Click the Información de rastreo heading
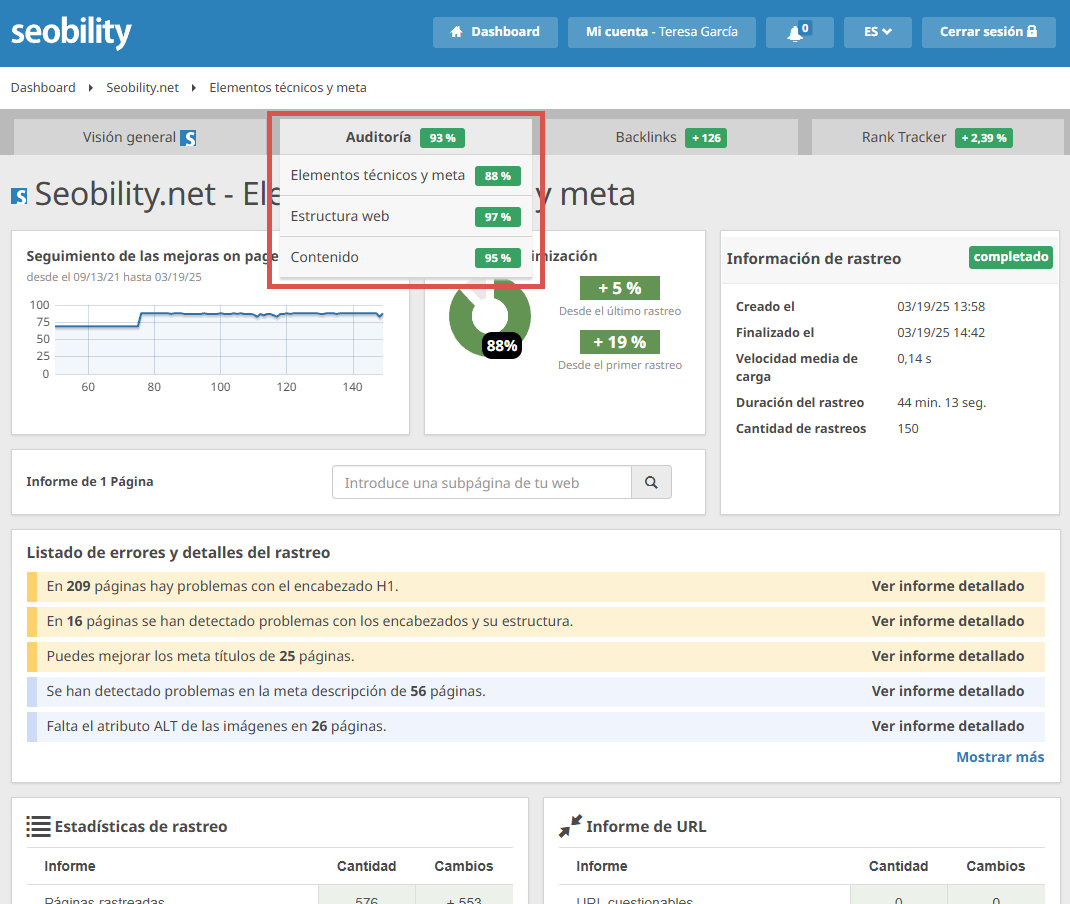 pos(813,259)
